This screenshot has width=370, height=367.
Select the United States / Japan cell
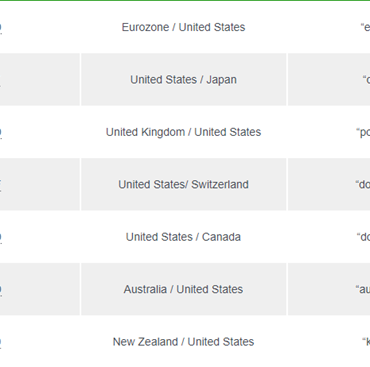183,79
